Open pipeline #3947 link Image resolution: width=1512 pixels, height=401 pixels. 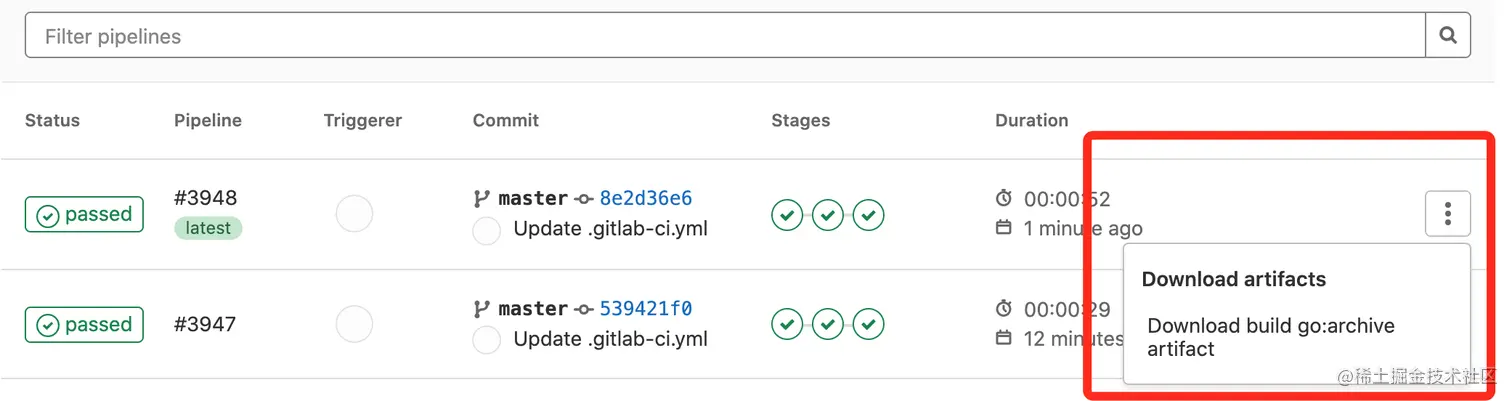coord(205,324)
